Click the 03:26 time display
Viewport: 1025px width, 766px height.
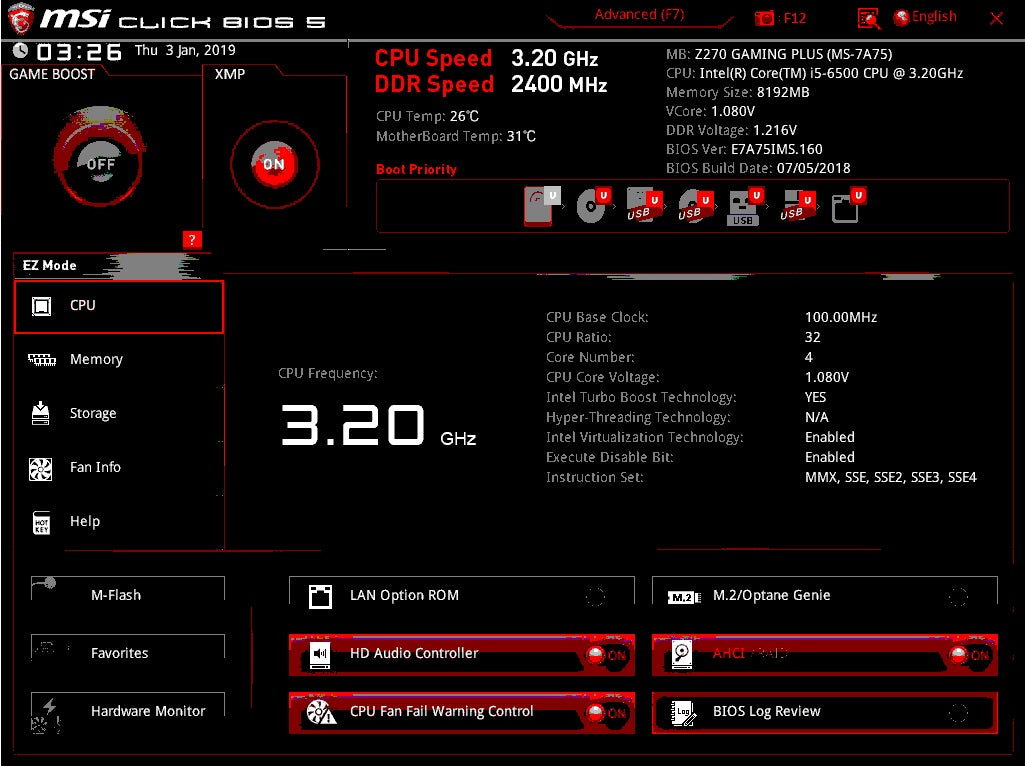pyautogui.click(x=79, y=52)
